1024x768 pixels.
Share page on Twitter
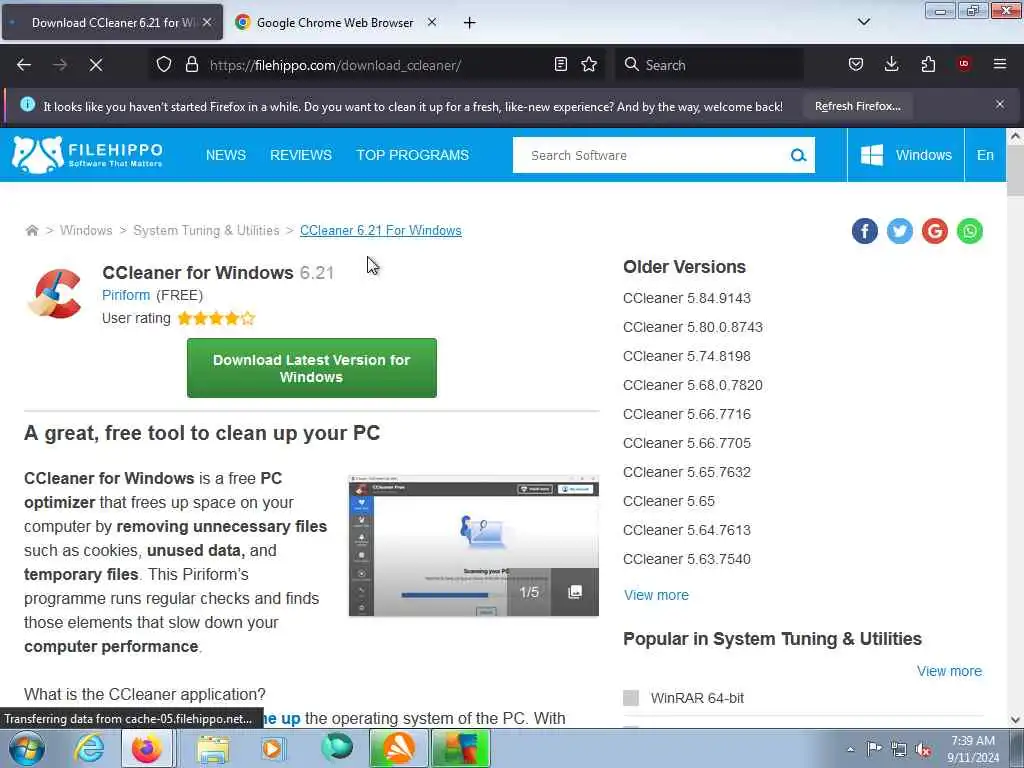pos(900,231)
